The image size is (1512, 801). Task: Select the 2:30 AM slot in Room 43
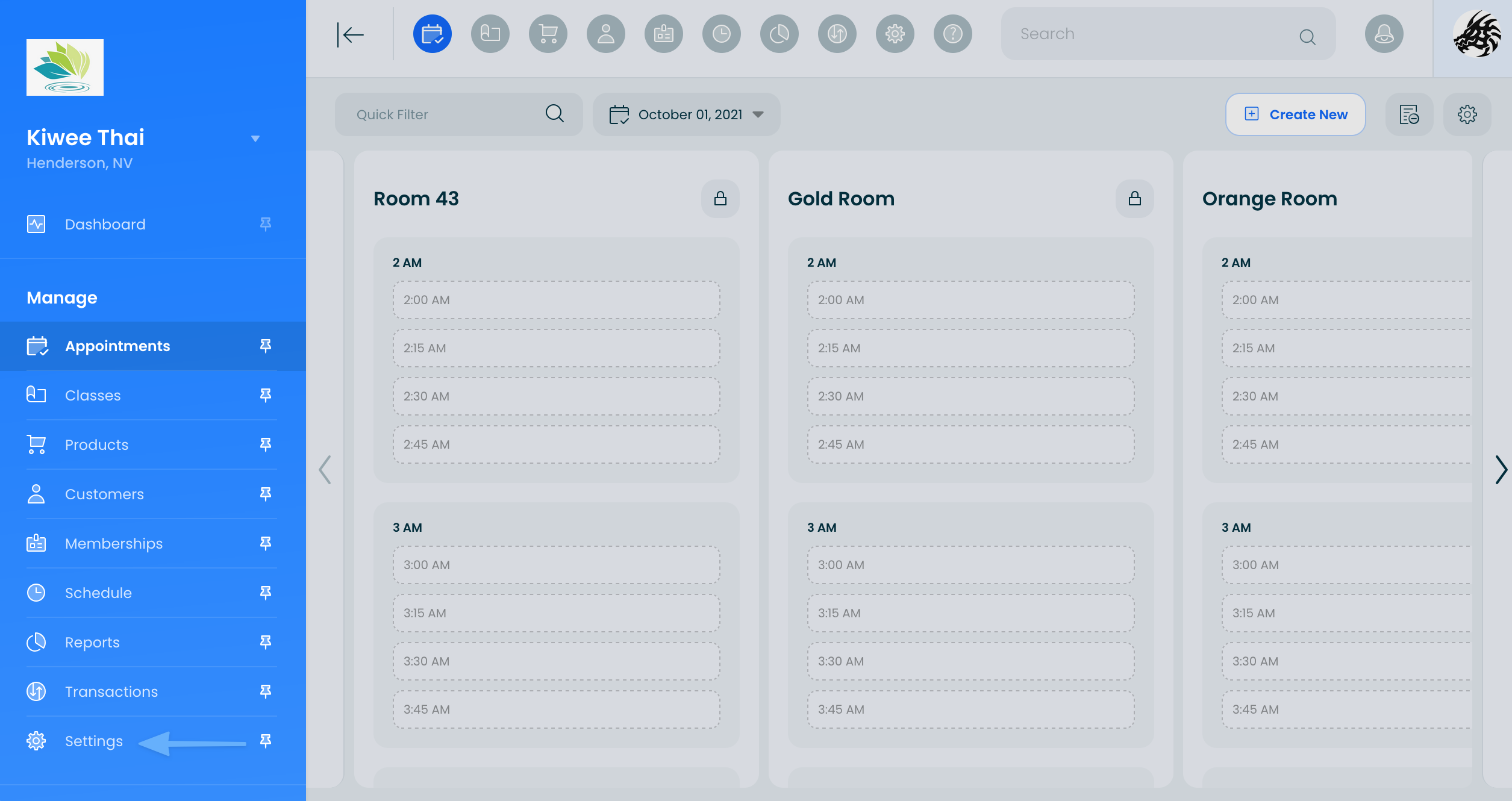pos(555,396)
